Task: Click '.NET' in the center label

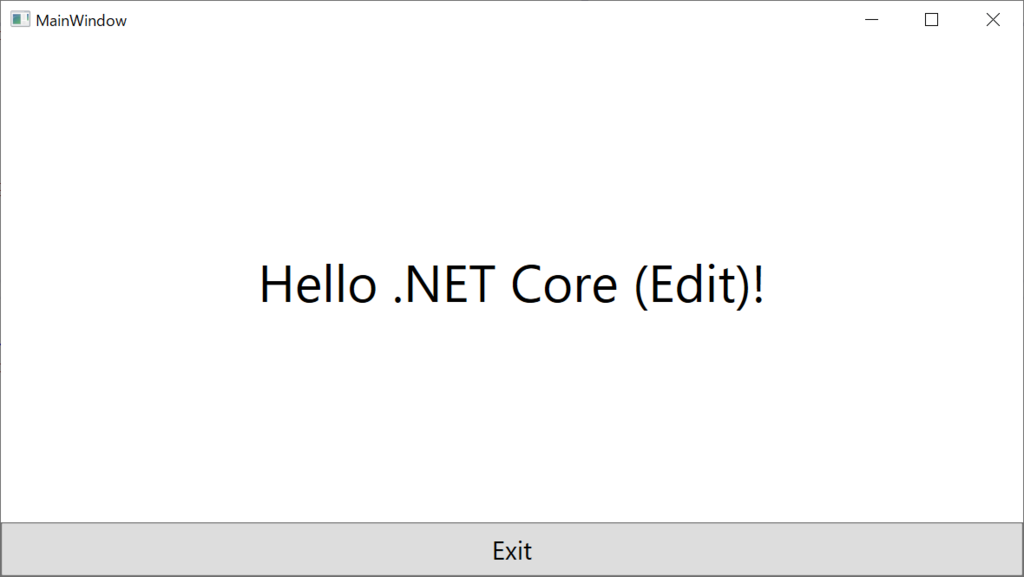Action: pos(443,285)
